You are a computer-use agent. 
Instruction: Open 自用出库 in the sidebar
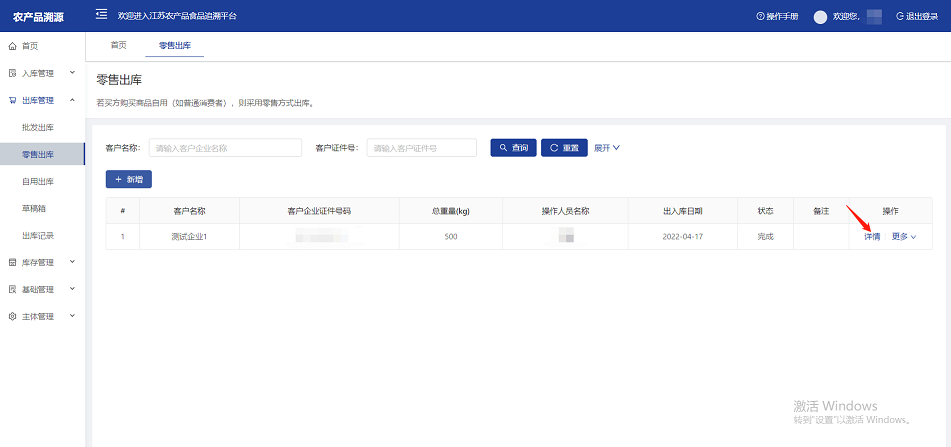[x=38, y=181]
